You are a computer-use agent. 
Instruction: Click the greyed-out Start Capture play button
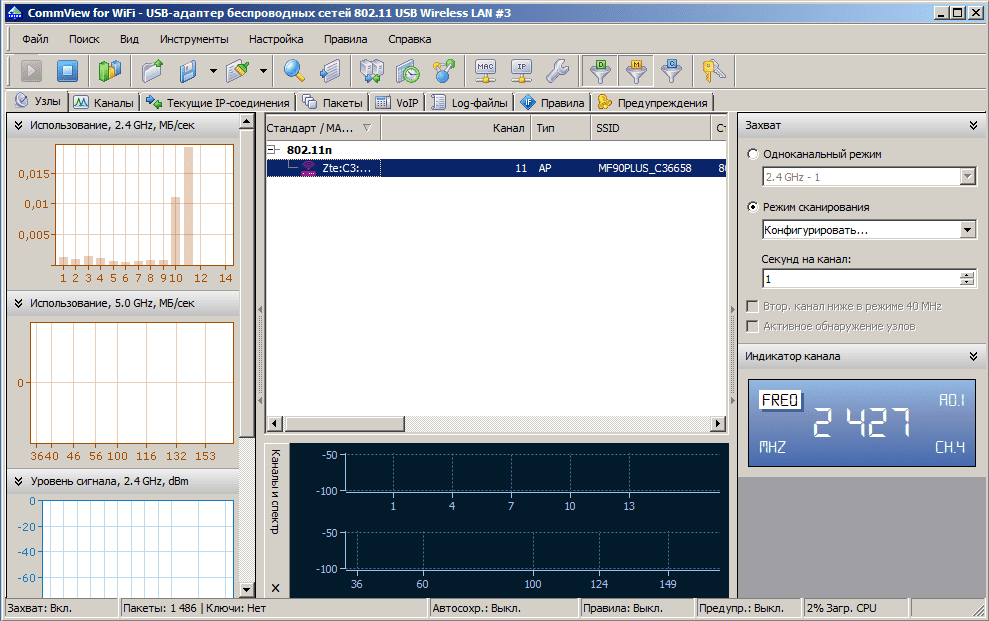tap(32, 71)
